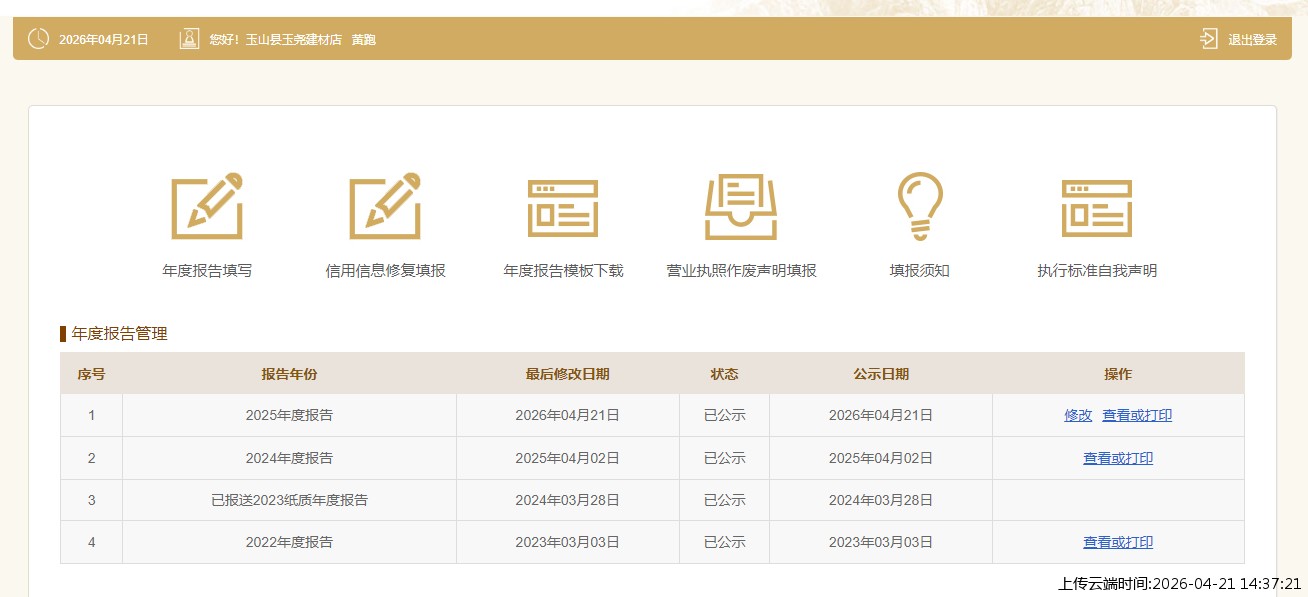Click the user icon beside the greeting

coord(189,39)
